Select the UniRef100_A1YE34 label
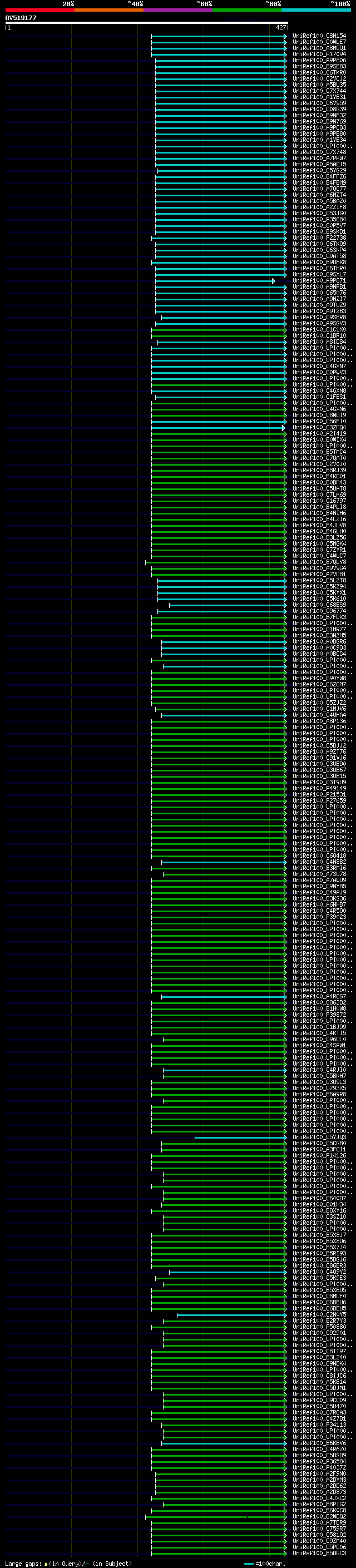356x1568 pixels. 319,140
